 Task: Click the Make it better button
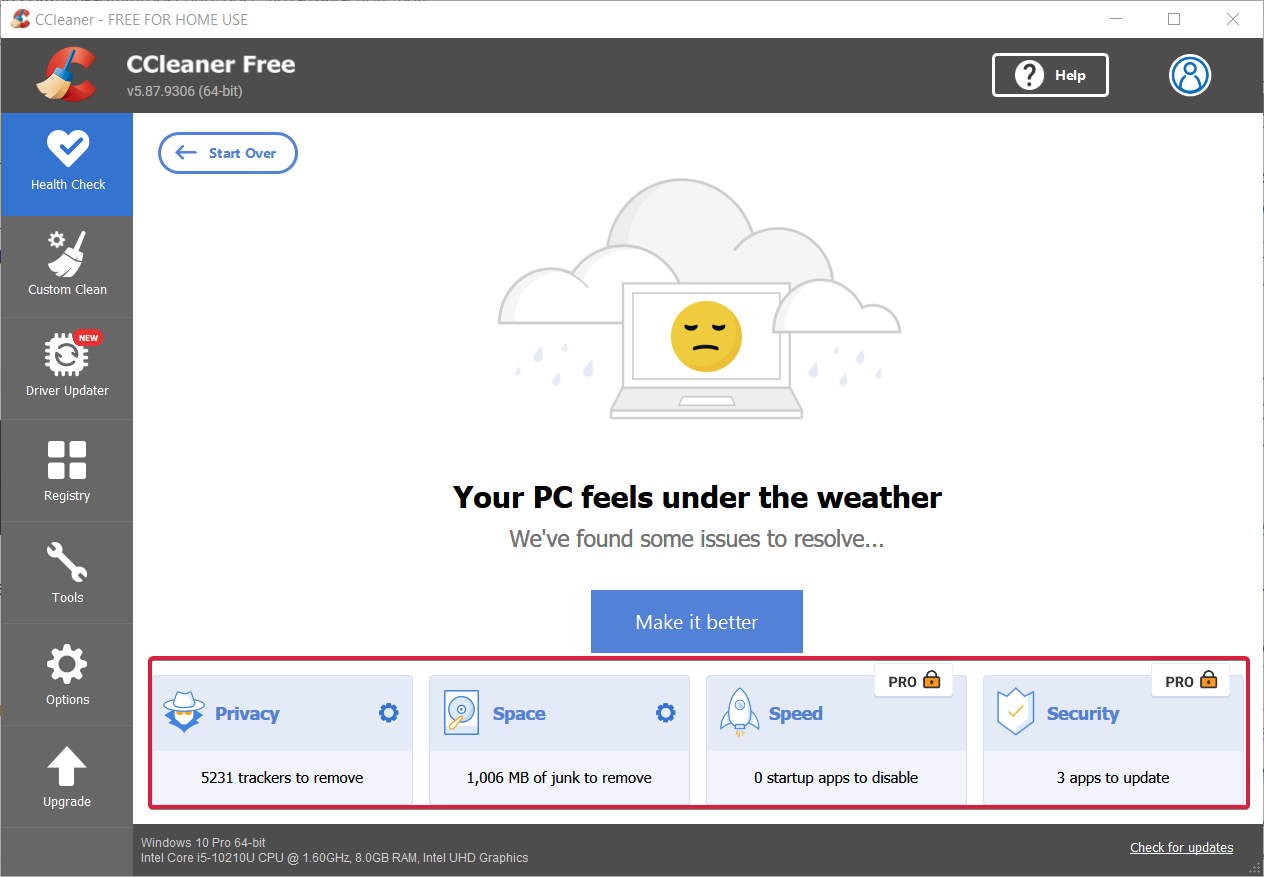pos(697,622)
